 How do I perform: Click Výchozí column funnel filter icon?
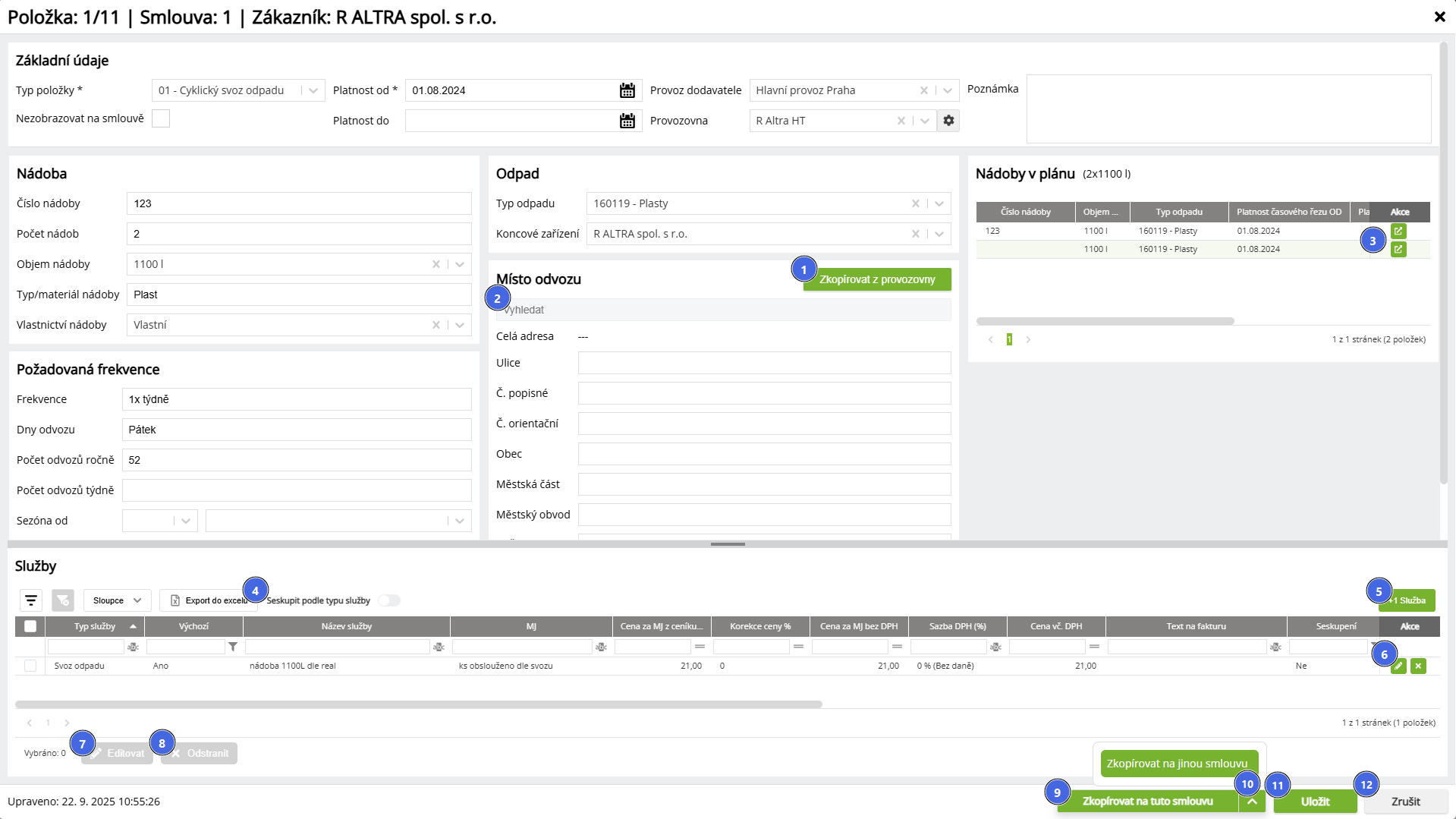233,647
